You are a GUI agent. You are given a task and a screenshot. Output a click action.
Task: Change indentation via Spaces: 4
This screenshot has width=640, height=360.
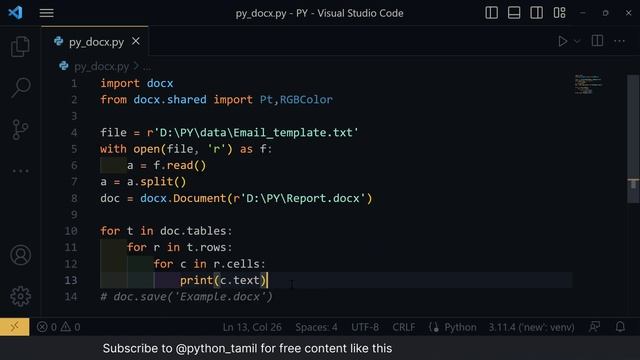pyautogui.click(x=316, y=327)
